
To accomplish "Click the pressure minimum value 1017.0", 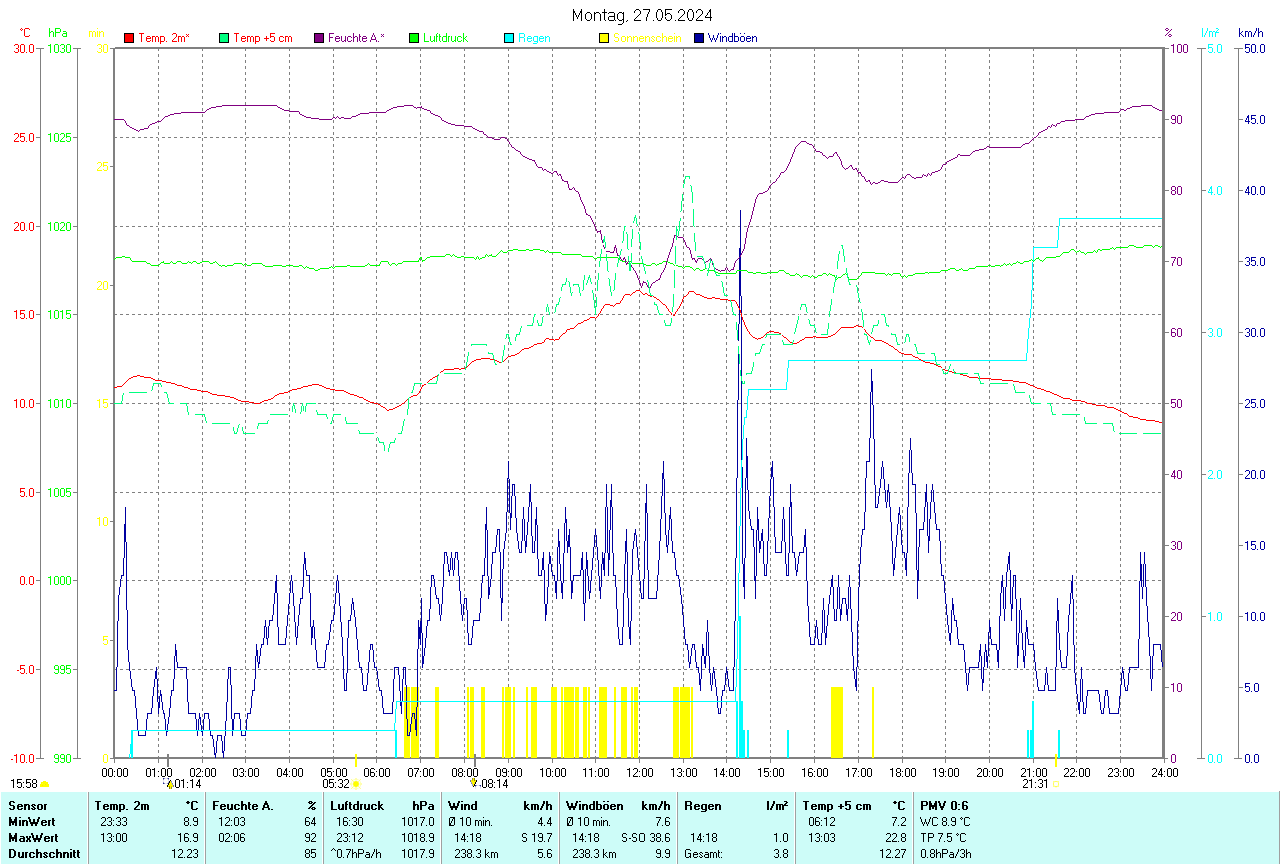I will tap(418, 822).
